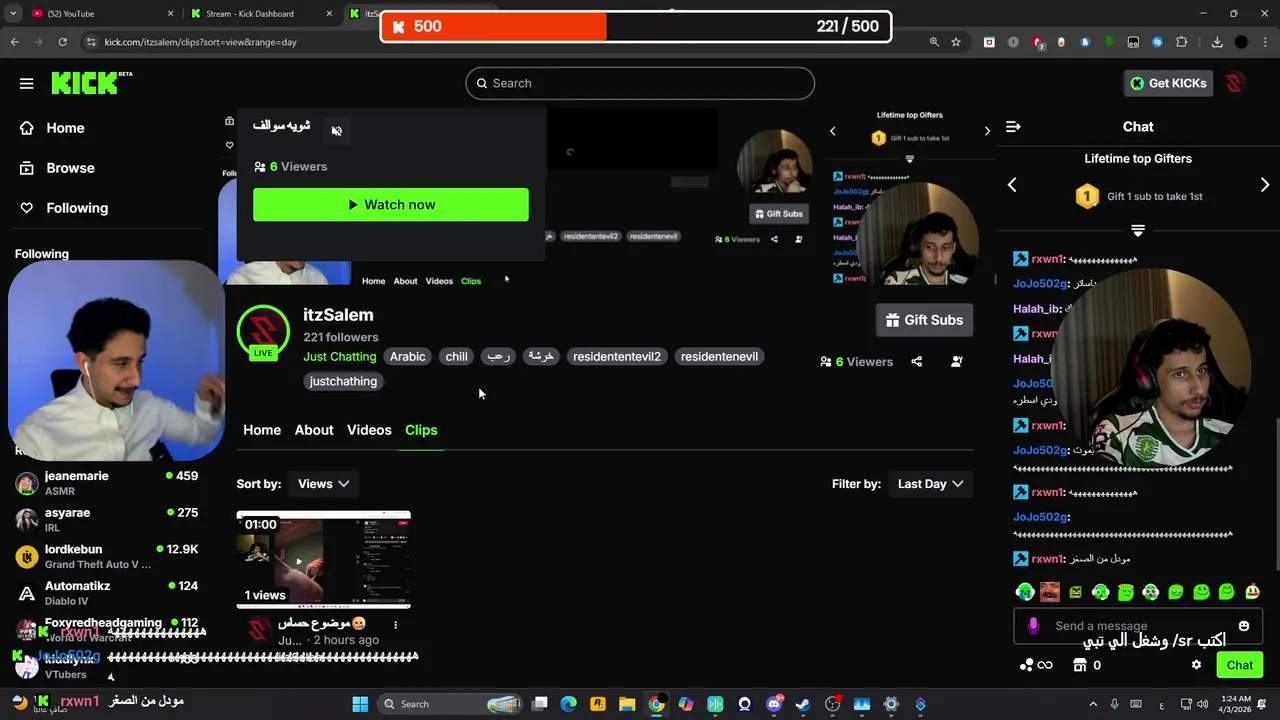Open Last Day filter dropdown
This screenshot has width=1280, height=720.
930,484
